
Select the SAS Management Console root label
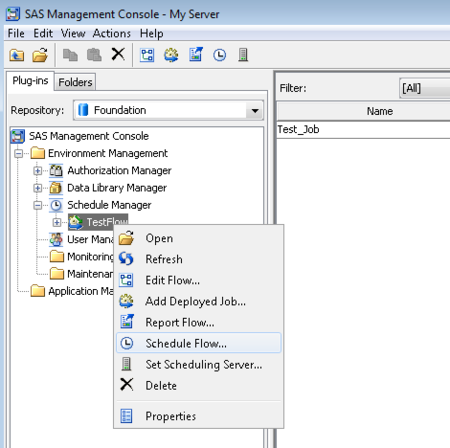pyautogui.click(x=89, y=136)
